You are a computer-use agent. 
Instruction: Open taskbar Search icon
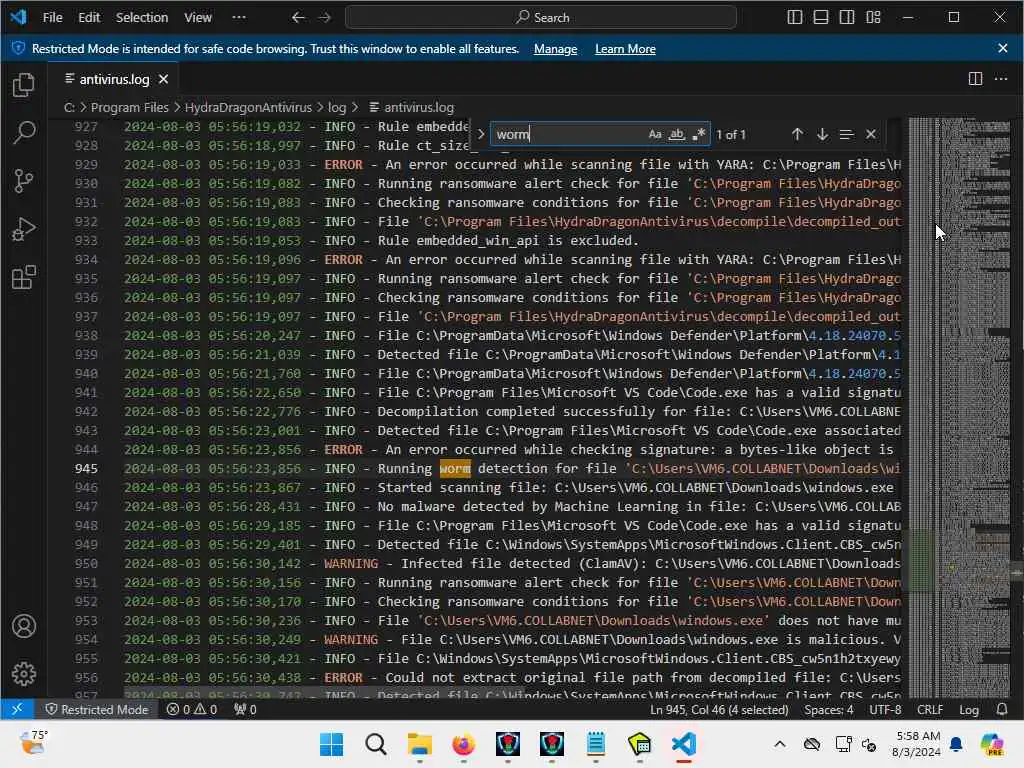pyautogui.click(x=376, y=744)
